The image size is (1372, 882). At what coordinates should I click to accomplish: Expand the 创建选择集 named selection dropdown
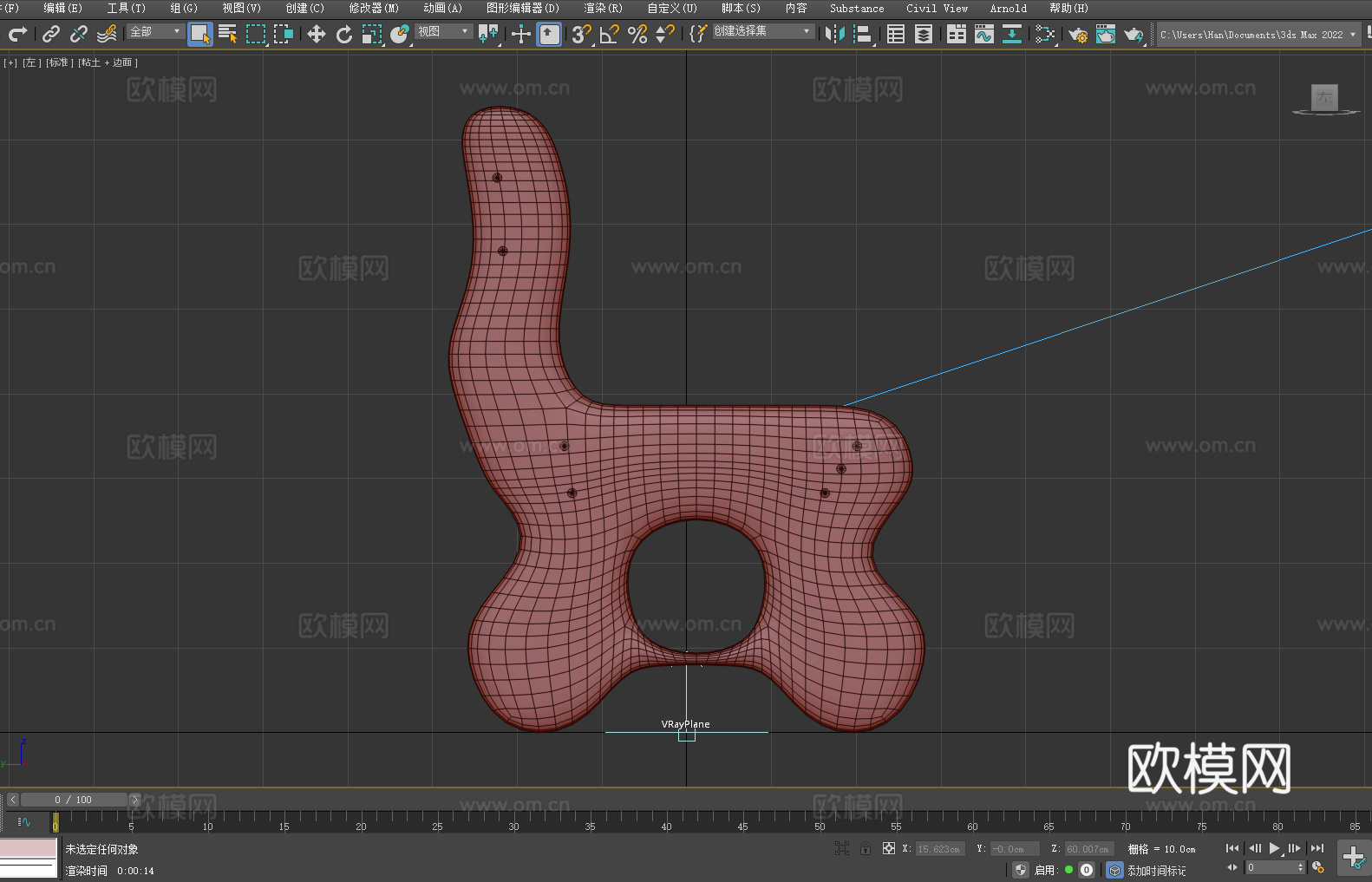point(763,31)
